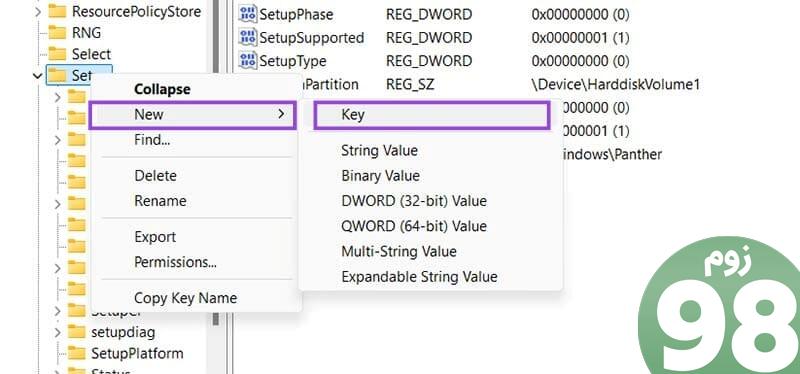Click SetupType data 0x00000000 (0)
This screenshot has width=800, height=374.
pyautogui.click(x=580, y=61)
